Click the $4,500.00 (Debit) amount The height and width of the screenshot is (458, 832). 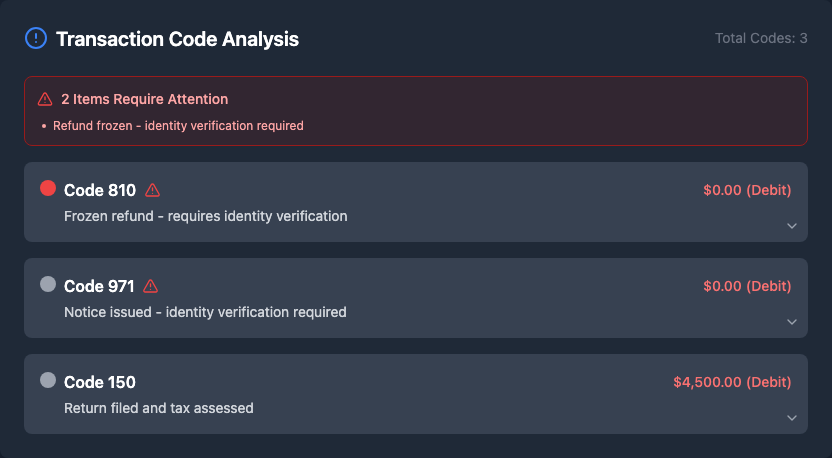click(732, 382)
